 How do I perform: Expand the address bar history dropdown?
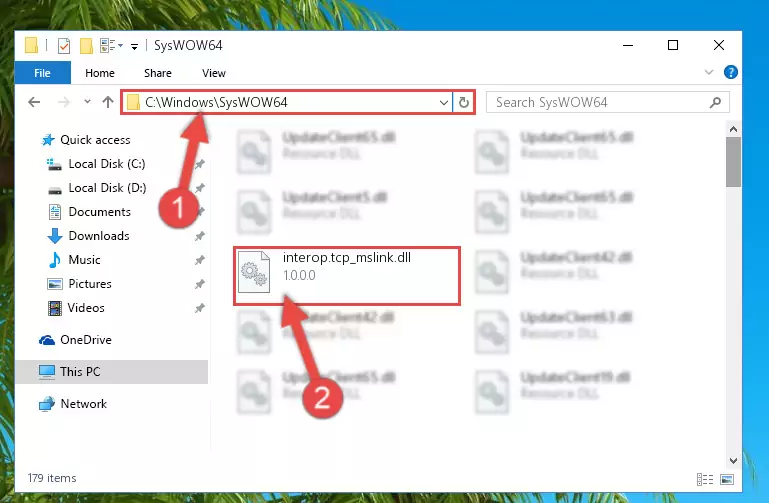(x=443, y=102)
